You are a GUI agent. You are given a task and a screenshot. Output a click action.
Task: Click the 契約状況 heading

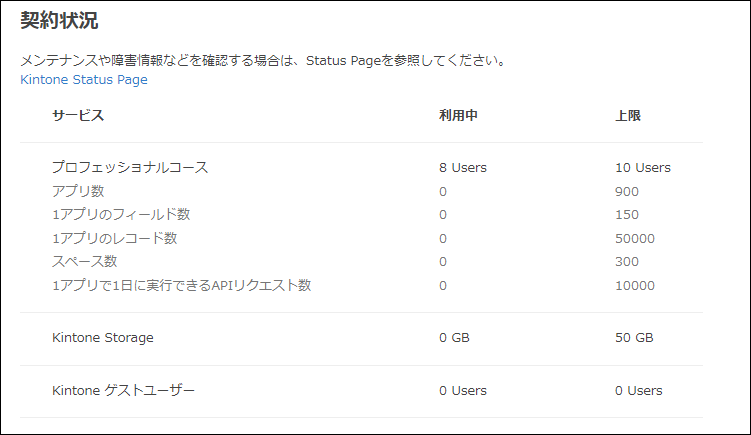59,21
